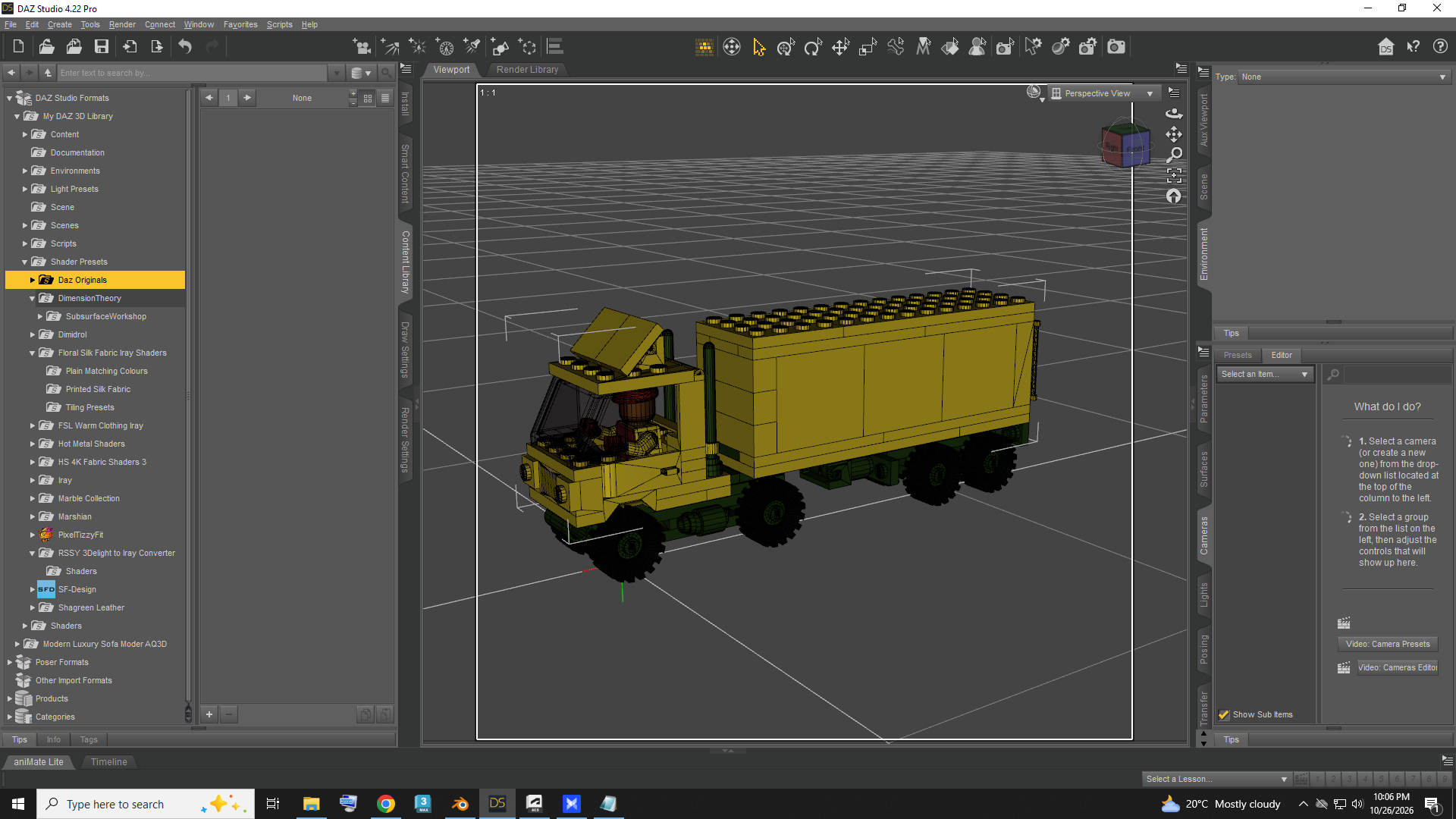Screen dimensions: 1456x819
Task: Click the viewport frame selection icon
Action: [1174, 175]
